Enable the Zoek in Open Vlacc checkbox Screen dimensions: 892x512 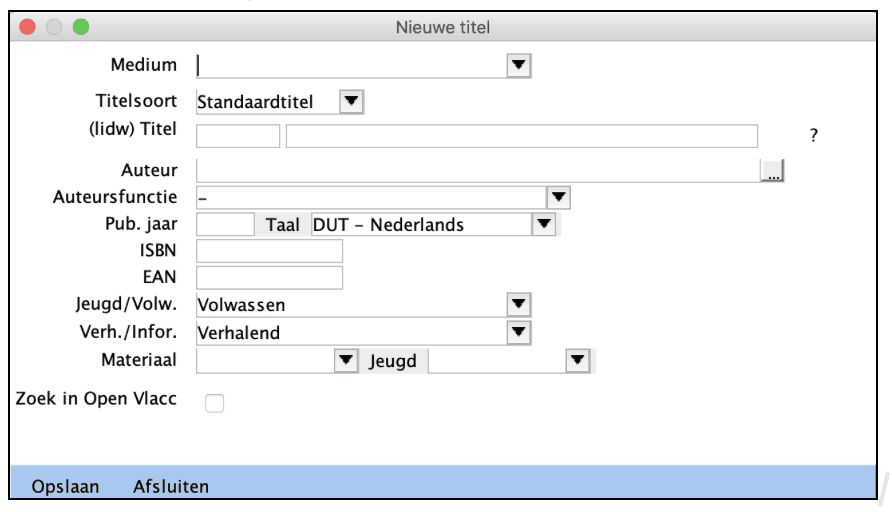pos(214,403)
